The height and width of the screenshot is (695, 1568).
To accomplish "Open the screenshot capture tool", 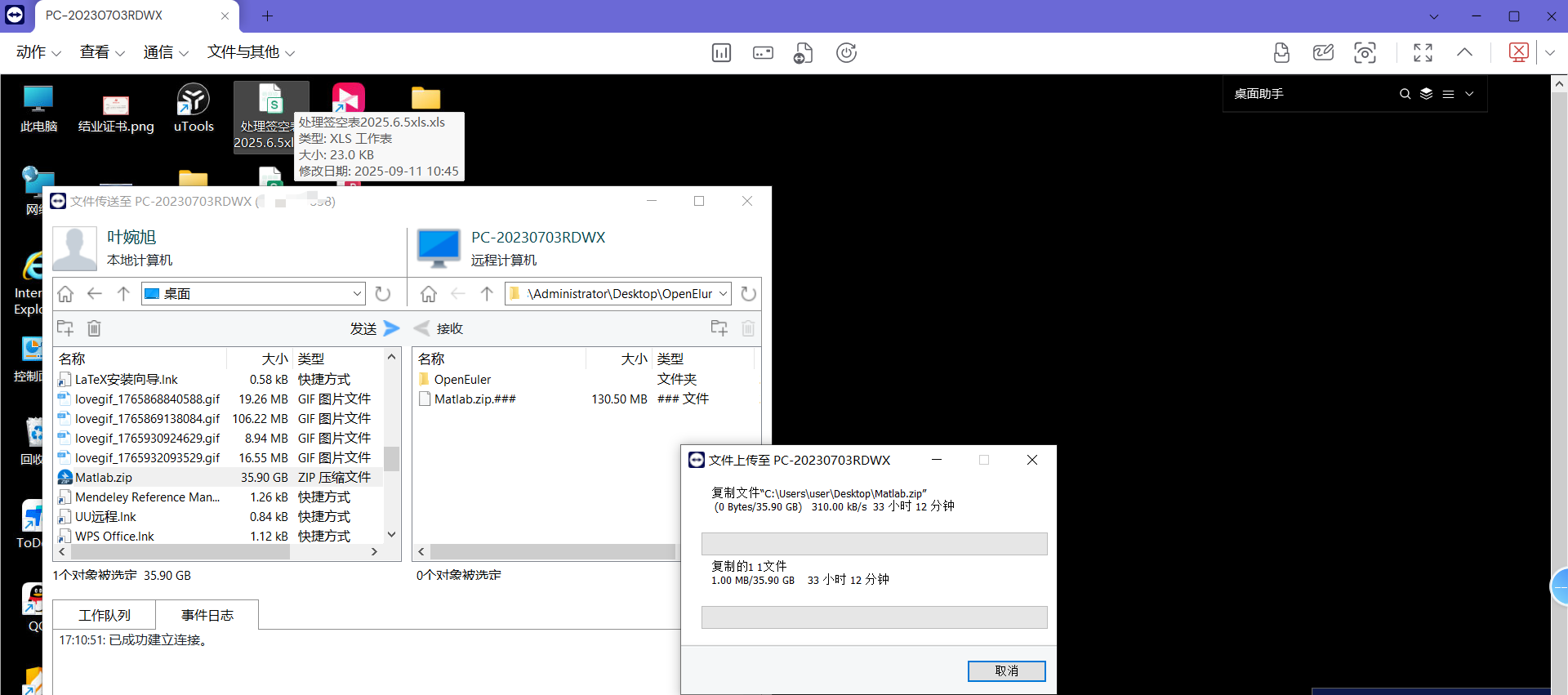I will [x=1365, y=53].
